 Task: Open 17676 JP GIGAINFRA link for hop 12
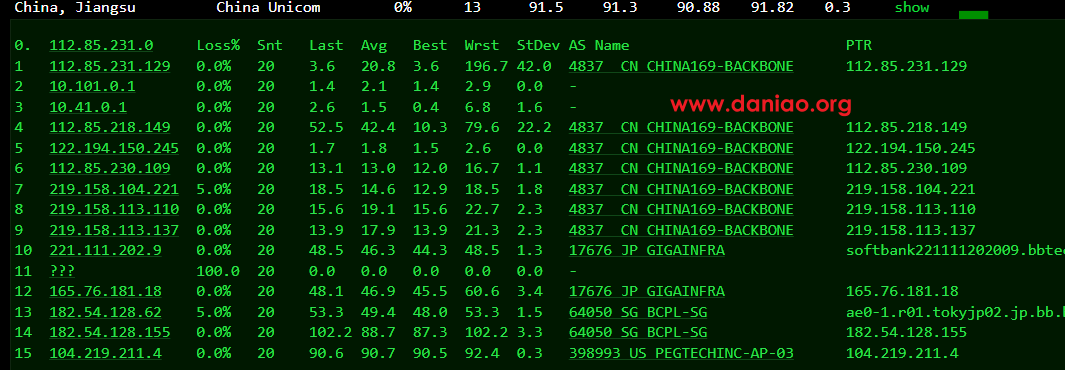click(647, 291)
